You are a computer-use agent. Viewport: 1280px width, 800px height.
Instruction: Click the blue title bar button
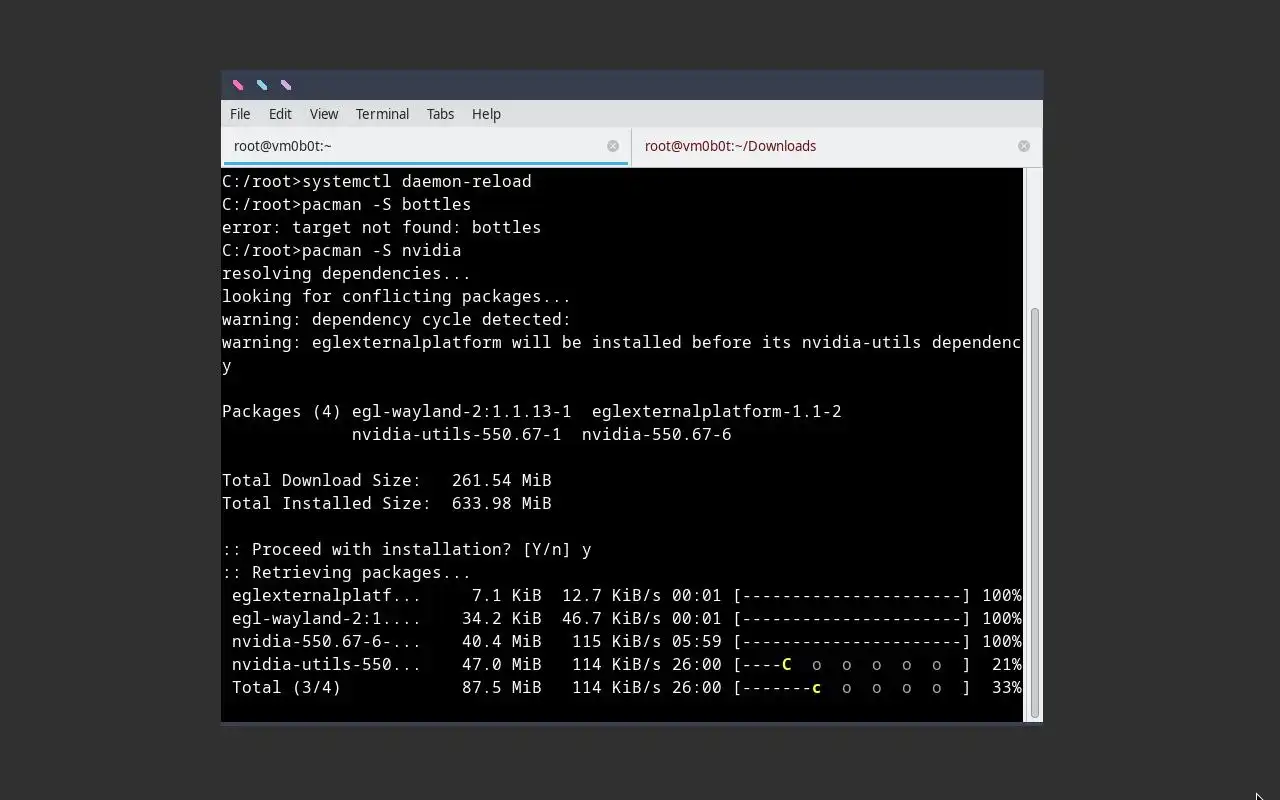(x=262, y=85)
